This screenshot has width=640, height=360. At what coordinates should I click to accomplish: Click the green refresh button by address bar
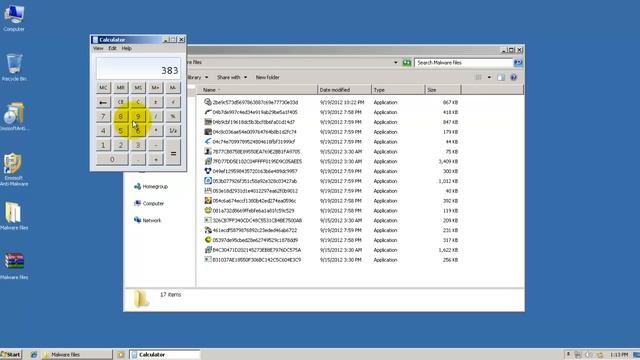[x=407, y=62]
